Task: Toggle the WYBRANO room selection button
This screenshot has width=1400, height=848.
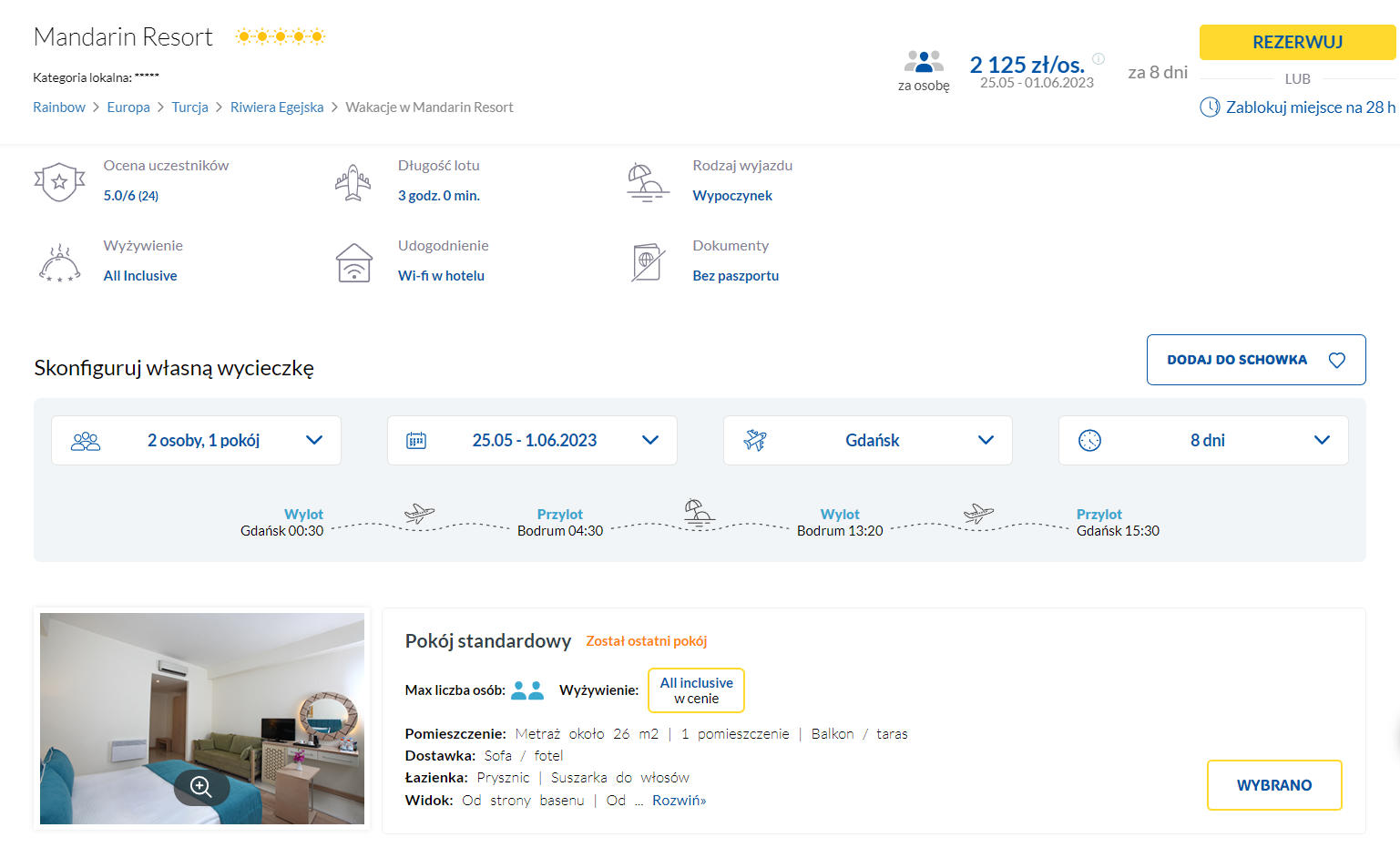Action: pyautogui.click(x=1273, y=785)
